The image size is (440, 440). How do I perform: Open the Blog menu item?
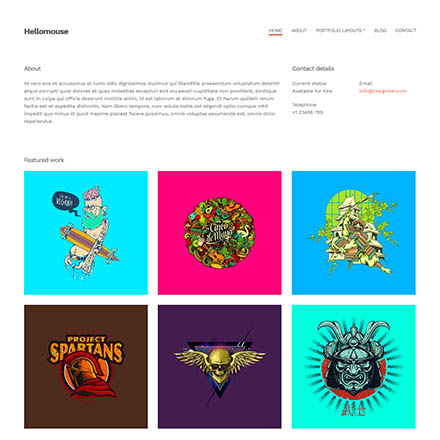(380, 30)
